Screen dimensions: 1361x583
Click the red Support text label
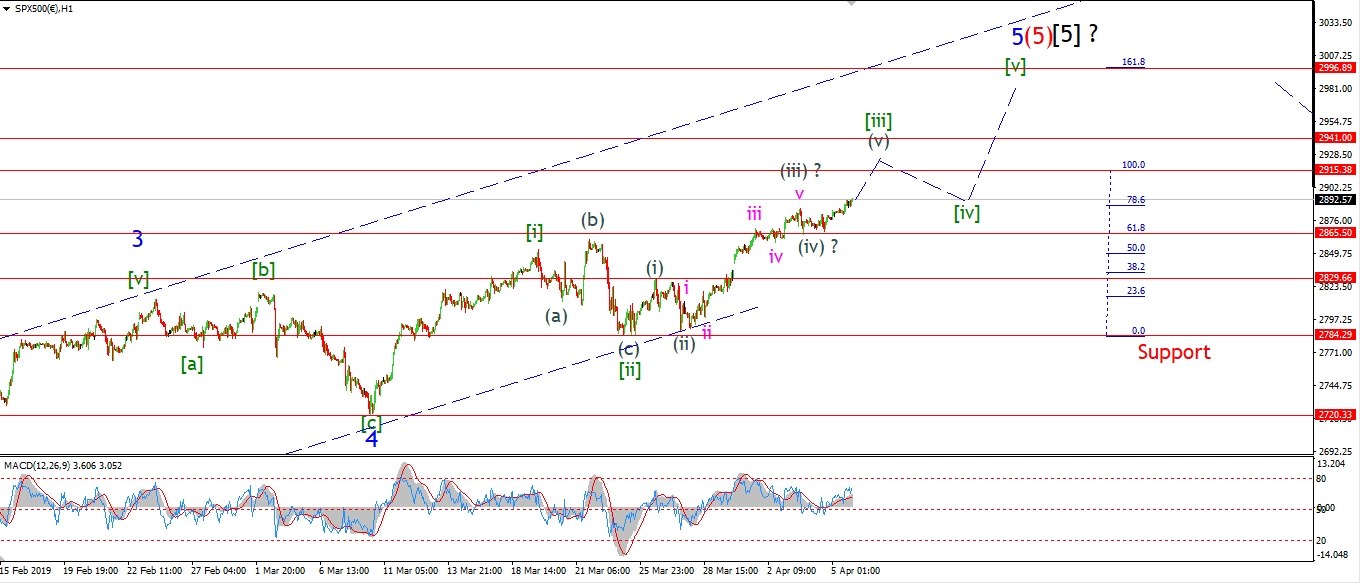click(x=1173, y=352)
